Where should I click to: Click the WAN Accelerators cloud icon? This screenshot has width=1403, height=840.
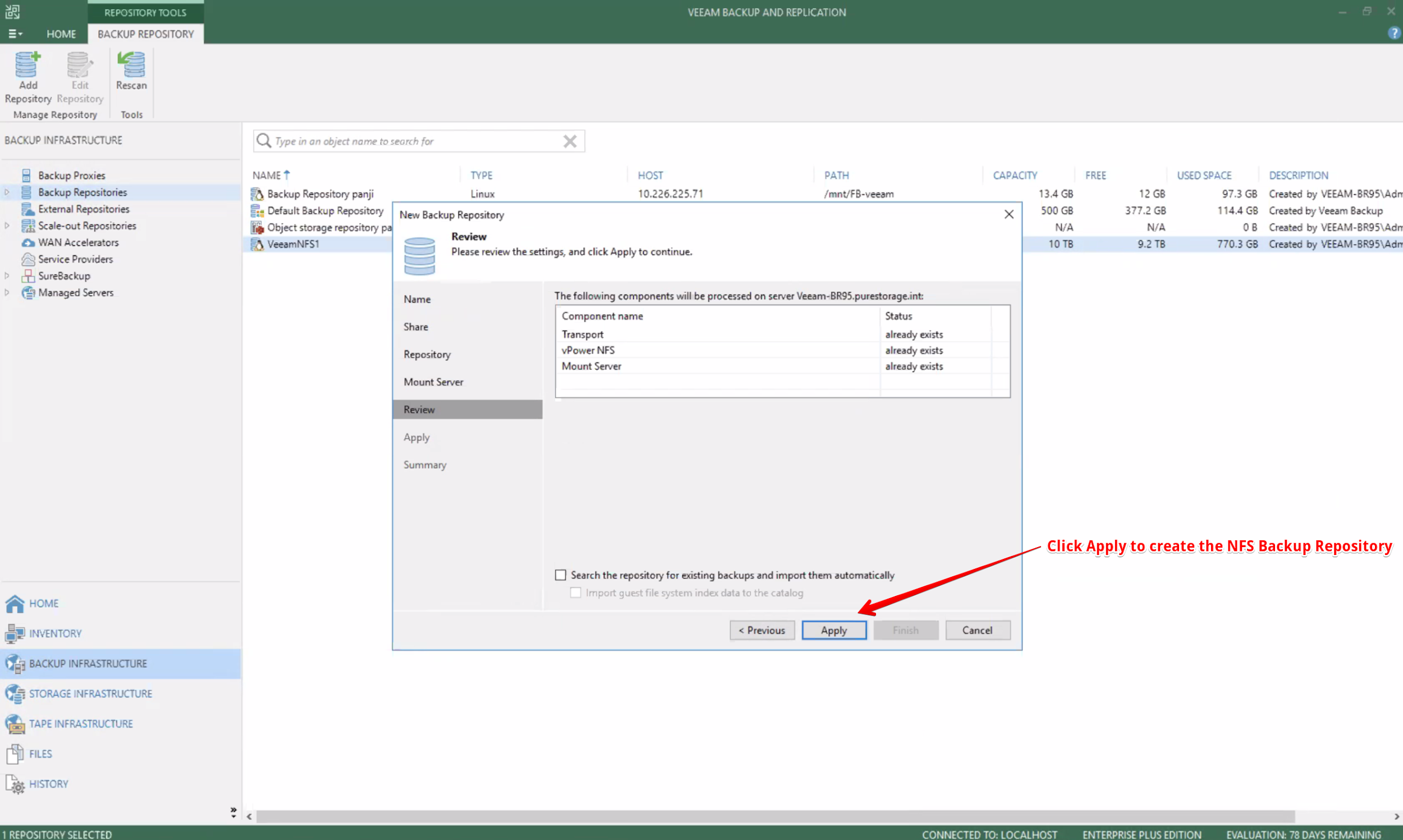pos(27,242)
